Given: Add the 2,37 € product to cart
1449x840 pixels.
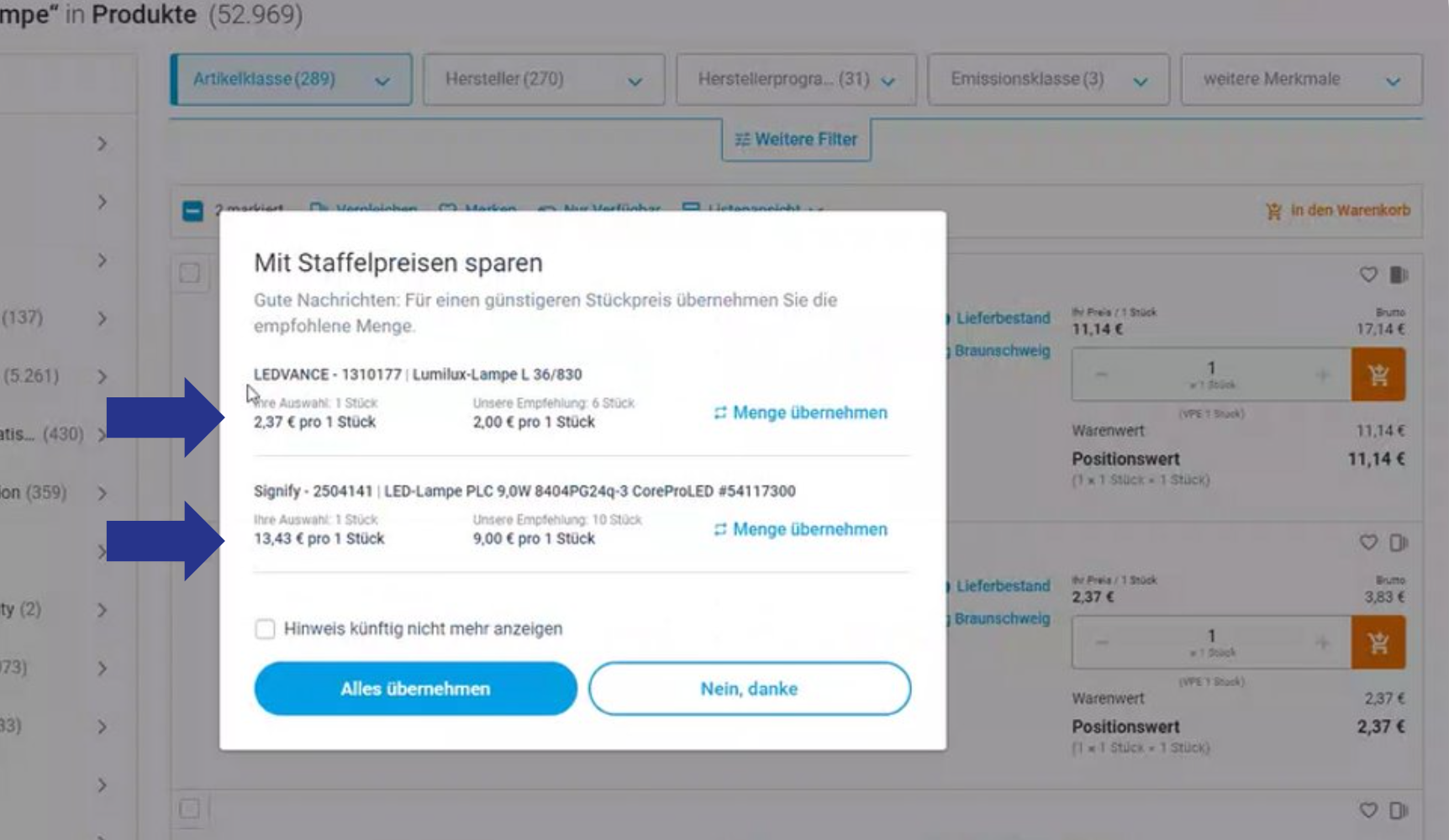Looking at the screenshot, I should tap(1378, 643).
